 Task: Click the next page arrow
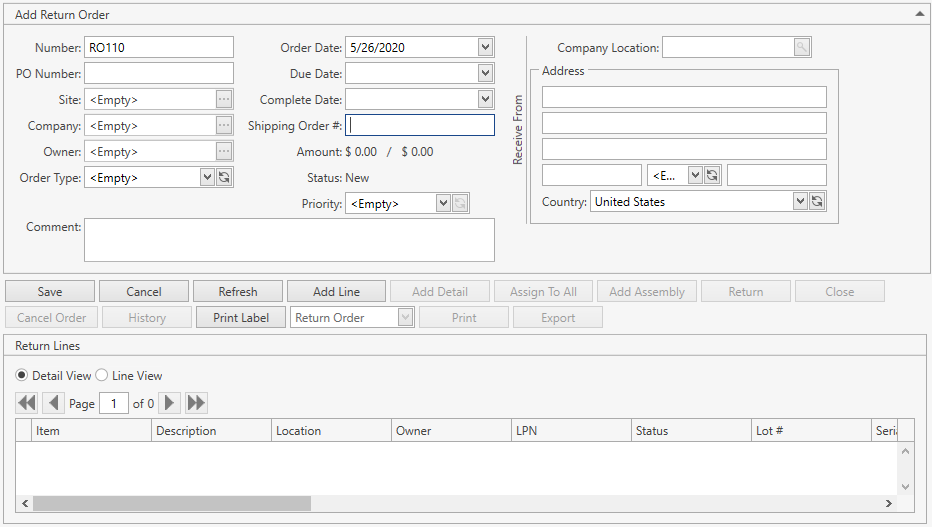pos(170,403)
